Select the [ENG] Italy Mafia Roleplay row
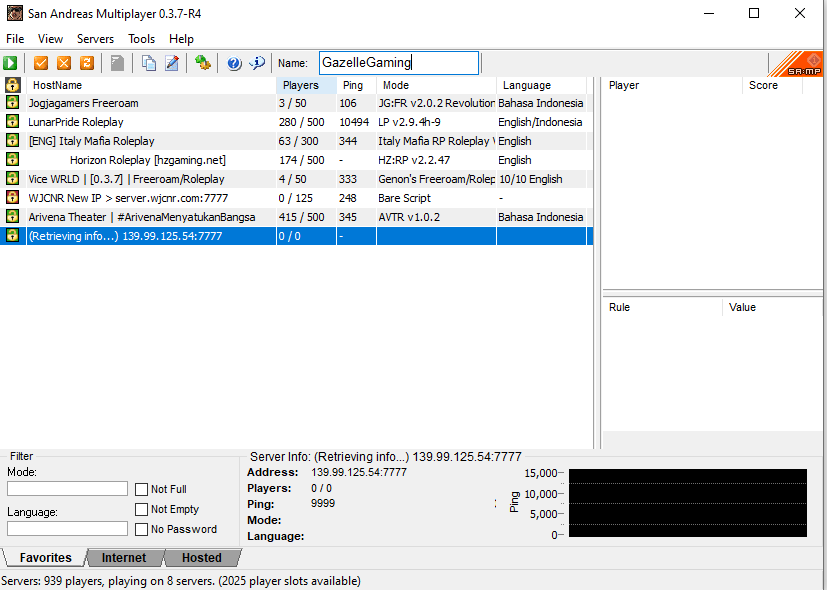 click(x=296, y=141)
